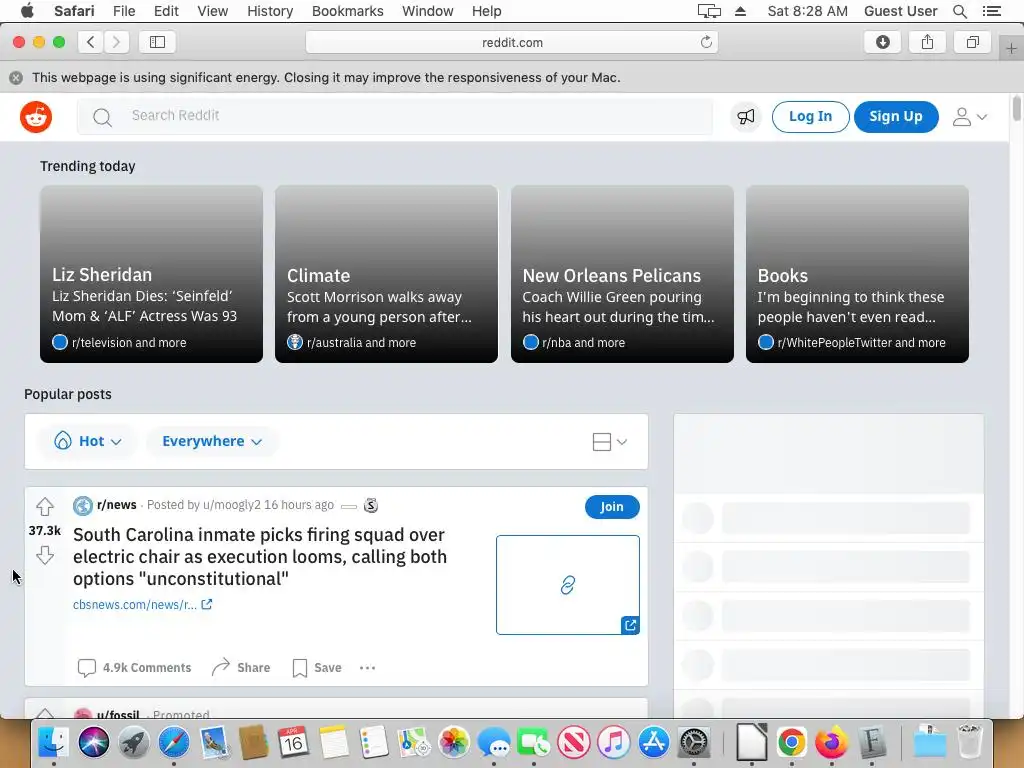Open the Books trending card

pyautogui.click(x=857, y=274)
